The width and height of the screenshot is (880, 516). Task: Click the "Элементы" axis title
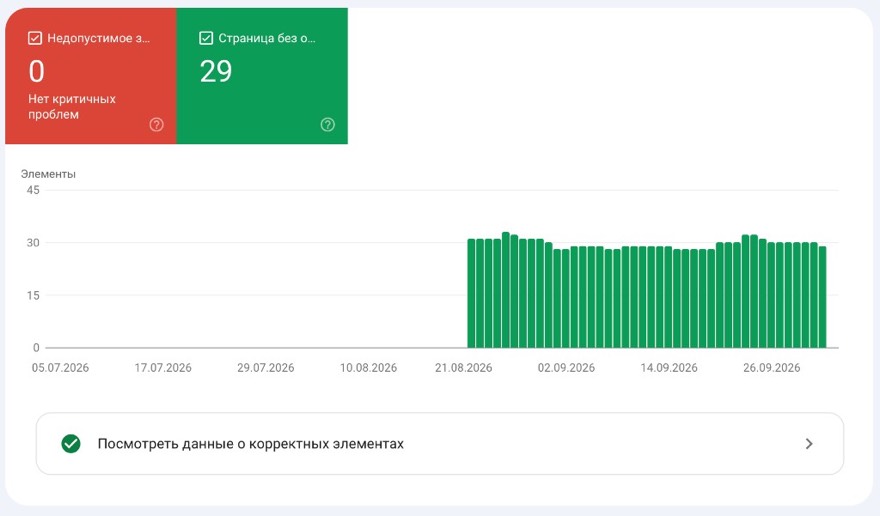(x=48, y=174)
